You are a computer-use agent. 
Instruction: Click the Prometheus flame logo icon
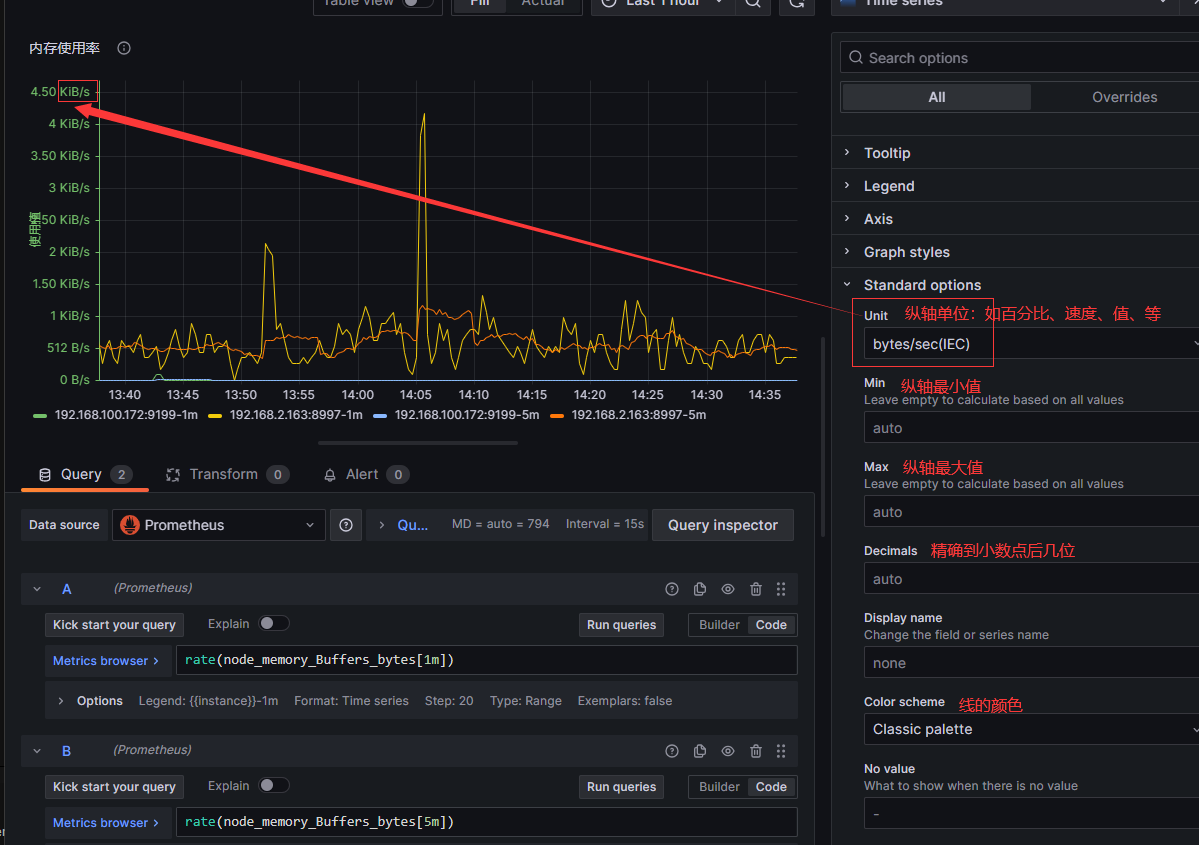(130, 525)
